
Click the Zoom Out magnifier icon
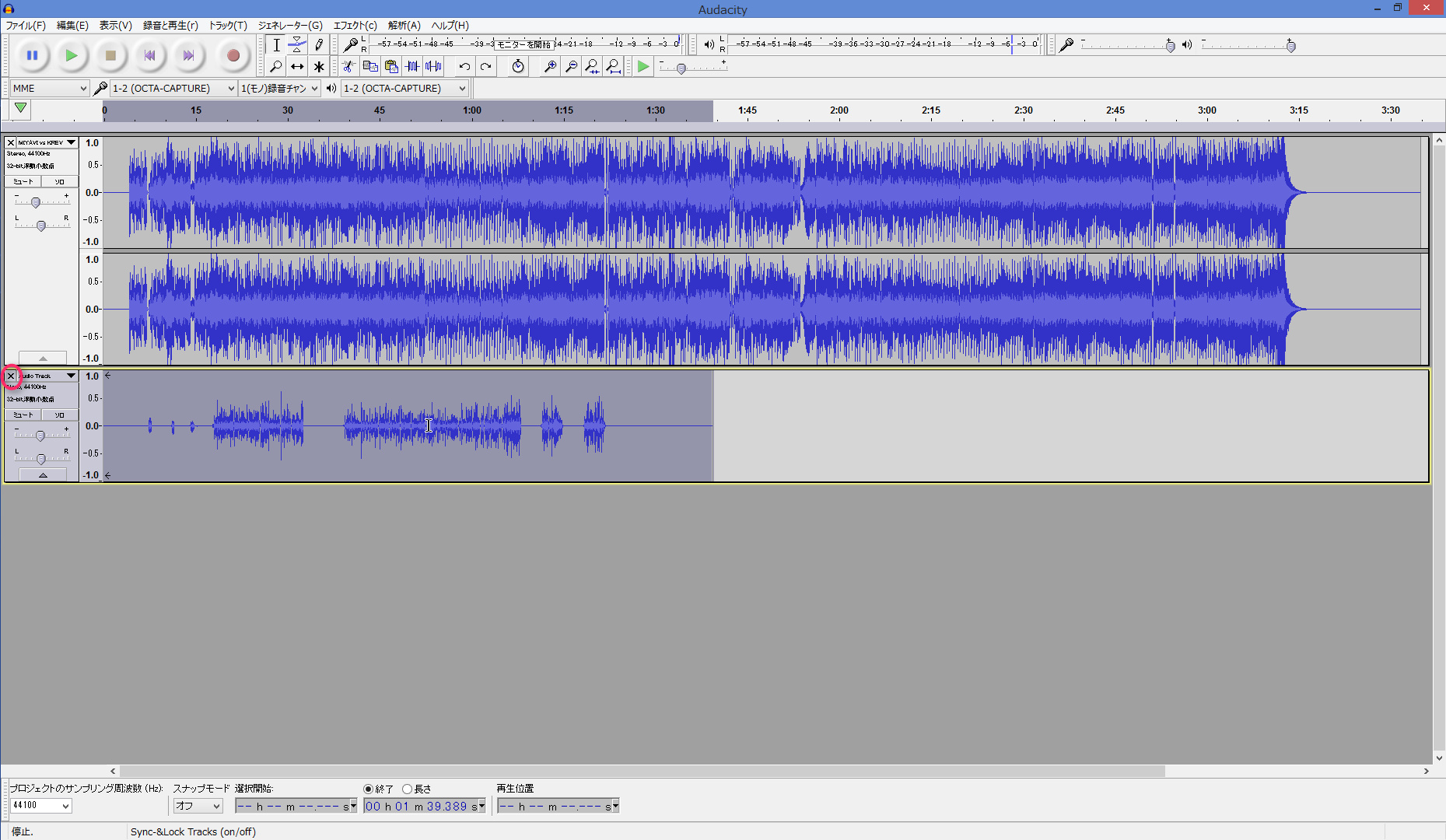click(x=571, y=67)
